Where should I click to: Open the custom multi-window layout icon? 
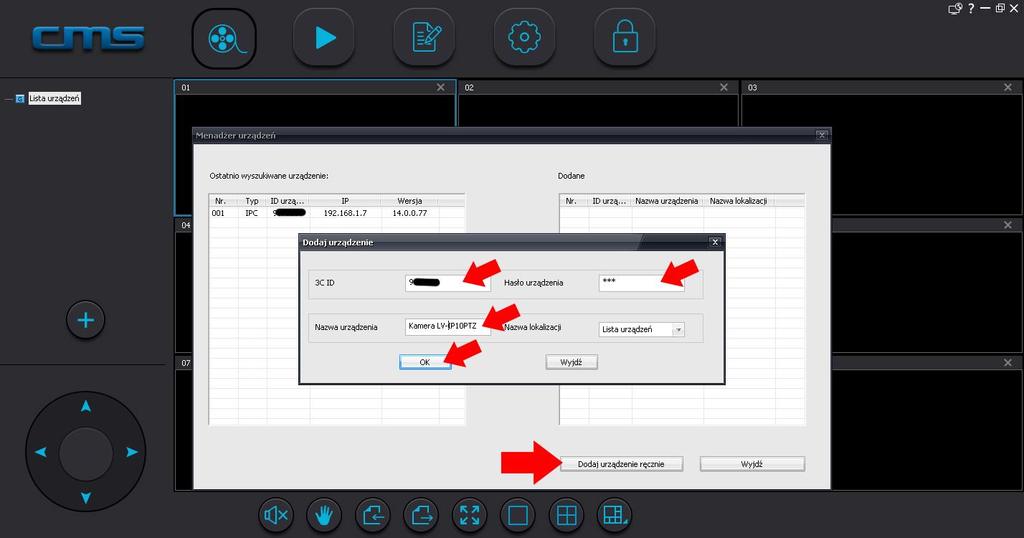pyautogui.click(x=615, y=515)
